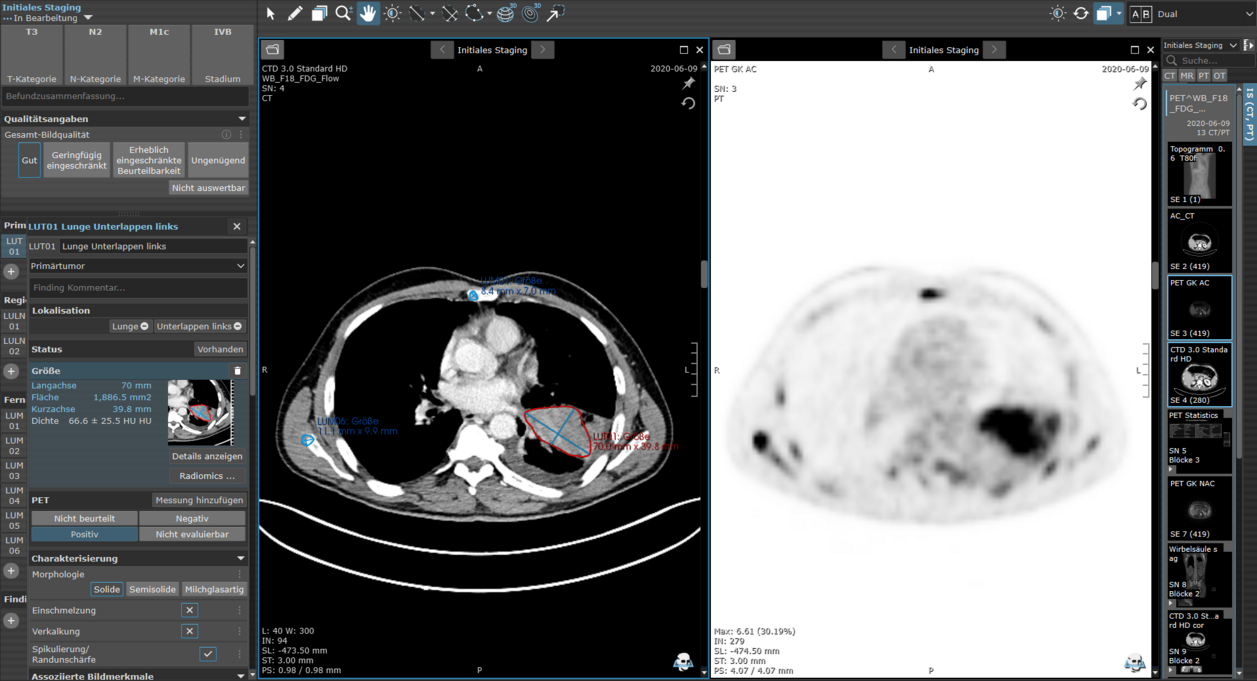1257x681 pixels.
Task: Select the pencil annotation tool
Action: tap(295, 13)
